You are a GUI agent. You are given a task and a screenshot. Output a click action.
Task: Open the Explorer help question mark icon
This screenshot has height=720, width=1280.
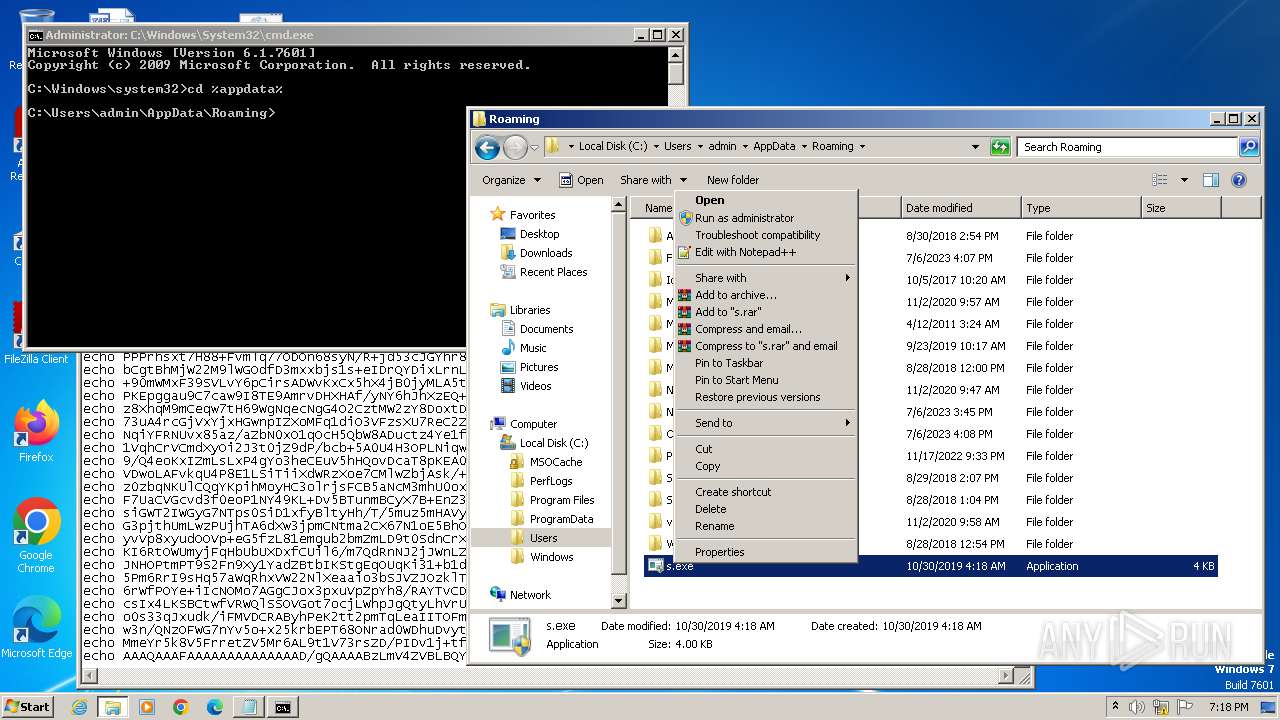click(1239, 180)
